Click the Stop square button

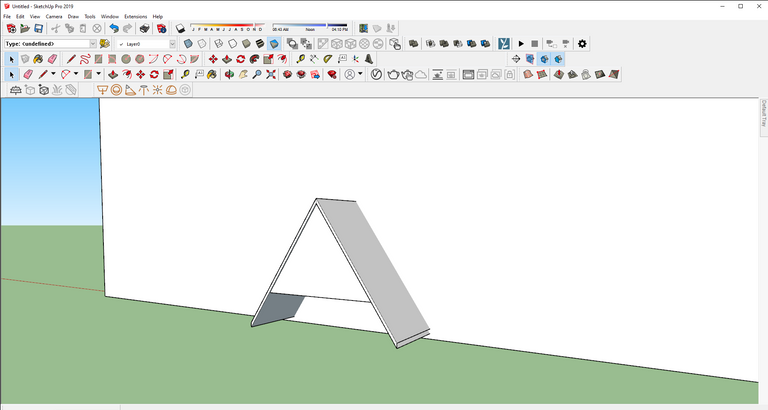click(535, 44)
